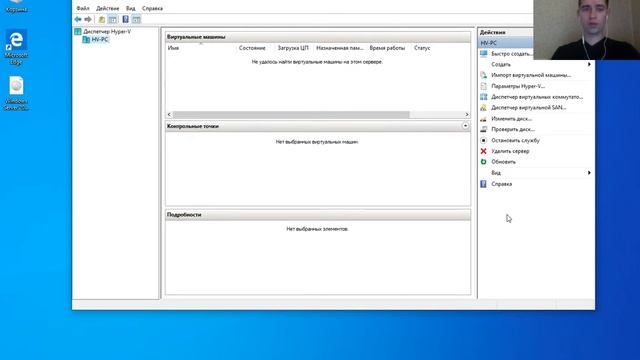Image resolution: width=640 pixels, height=360 pixels.
Task: Click Проверить диск... action
Action: pos(513,129)
